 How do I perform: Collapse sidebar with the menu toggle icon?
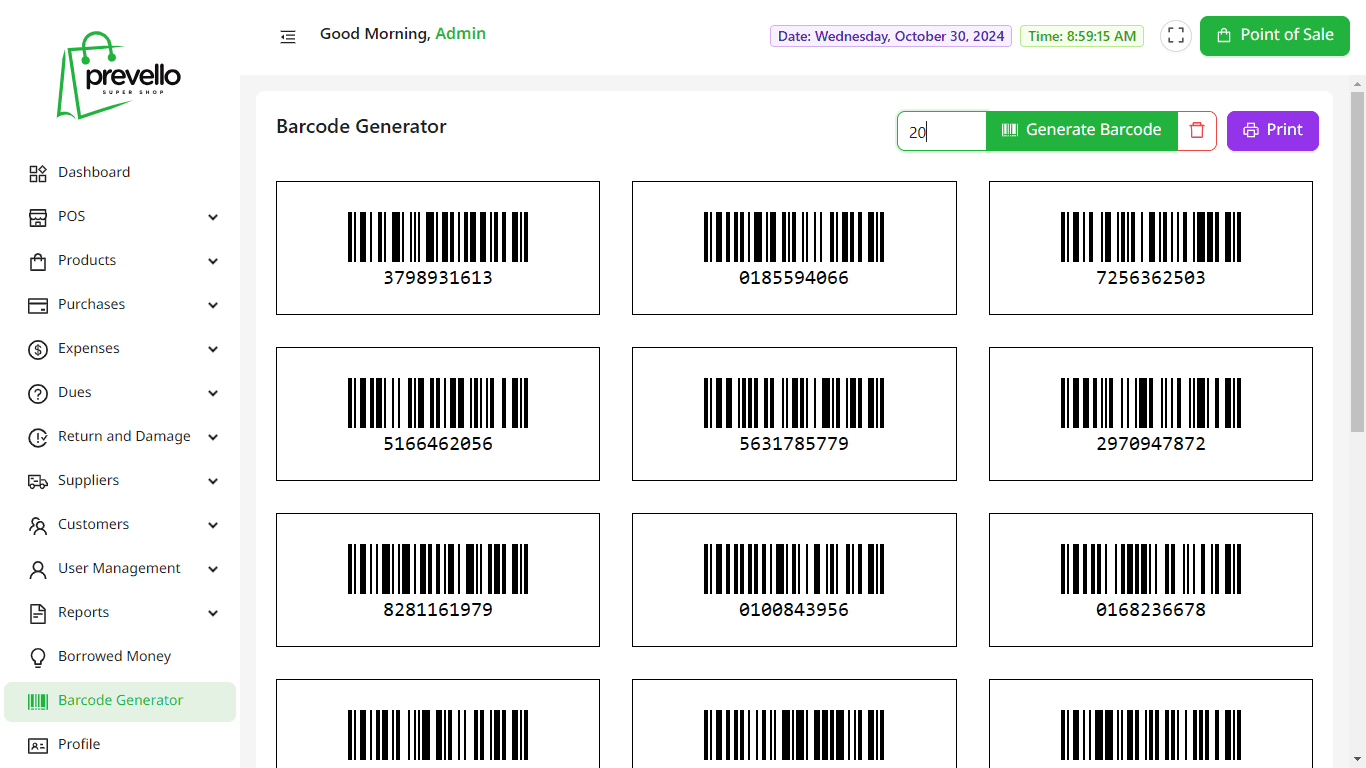(x=288, y=37)
